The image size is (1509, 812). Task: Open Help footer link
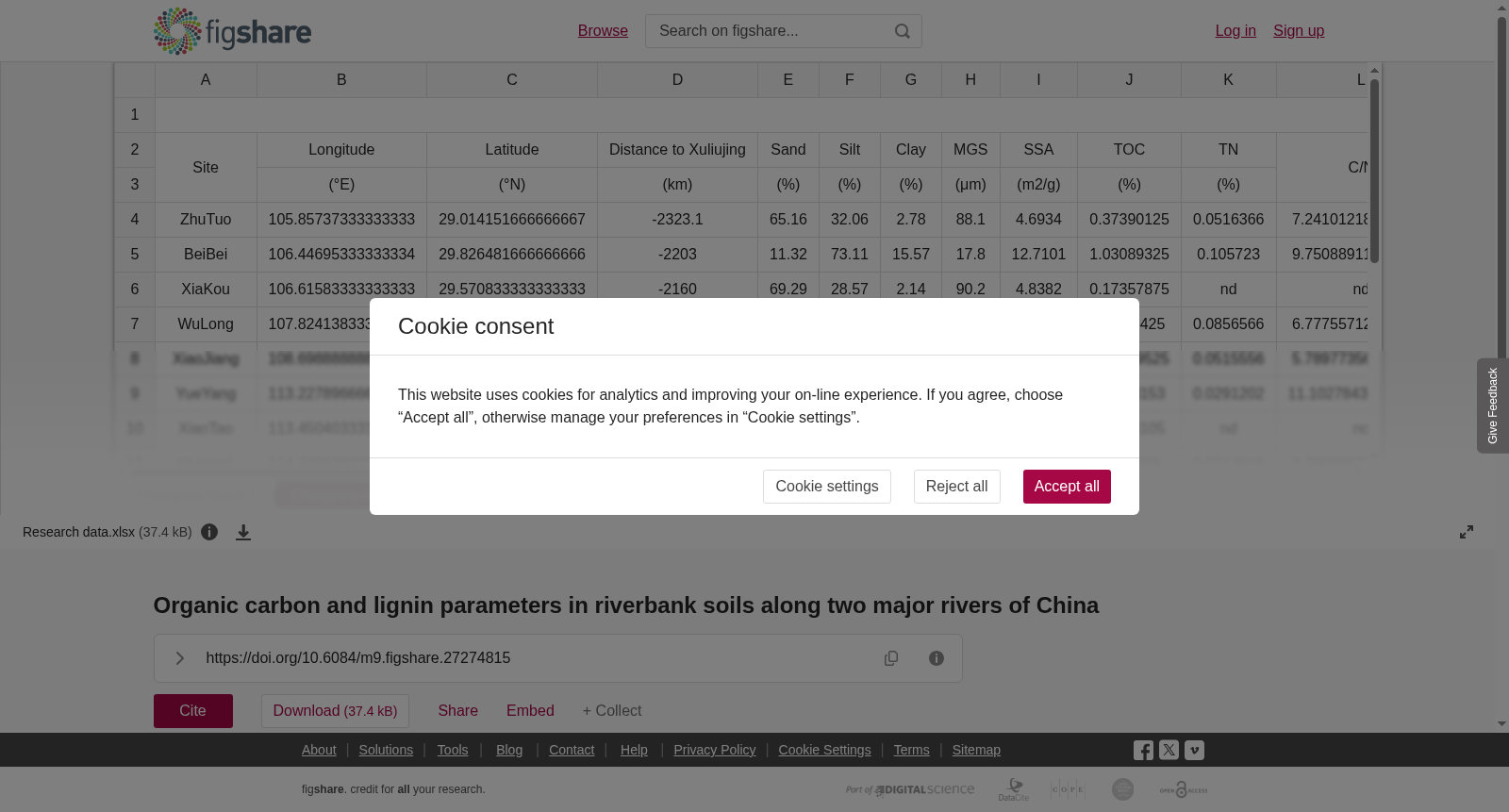[634, 750]
